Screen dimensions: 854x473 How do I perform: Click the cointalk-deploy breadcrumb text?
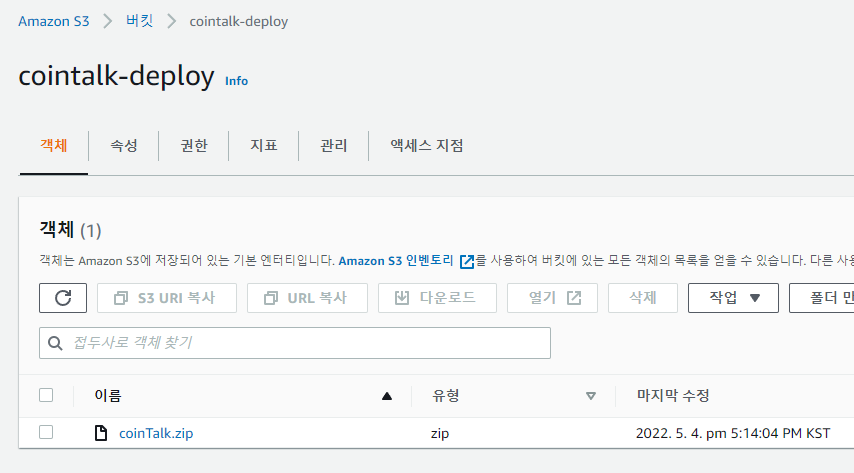(x=239, y=22)
